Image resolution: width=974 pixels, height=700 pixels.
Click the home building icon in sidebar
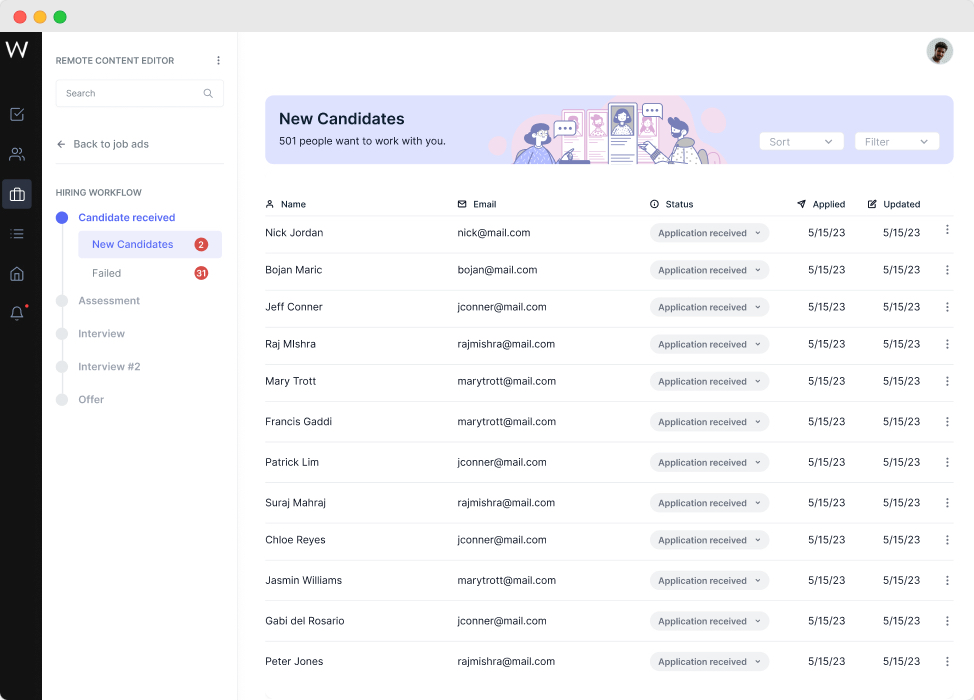pos(17,274)
